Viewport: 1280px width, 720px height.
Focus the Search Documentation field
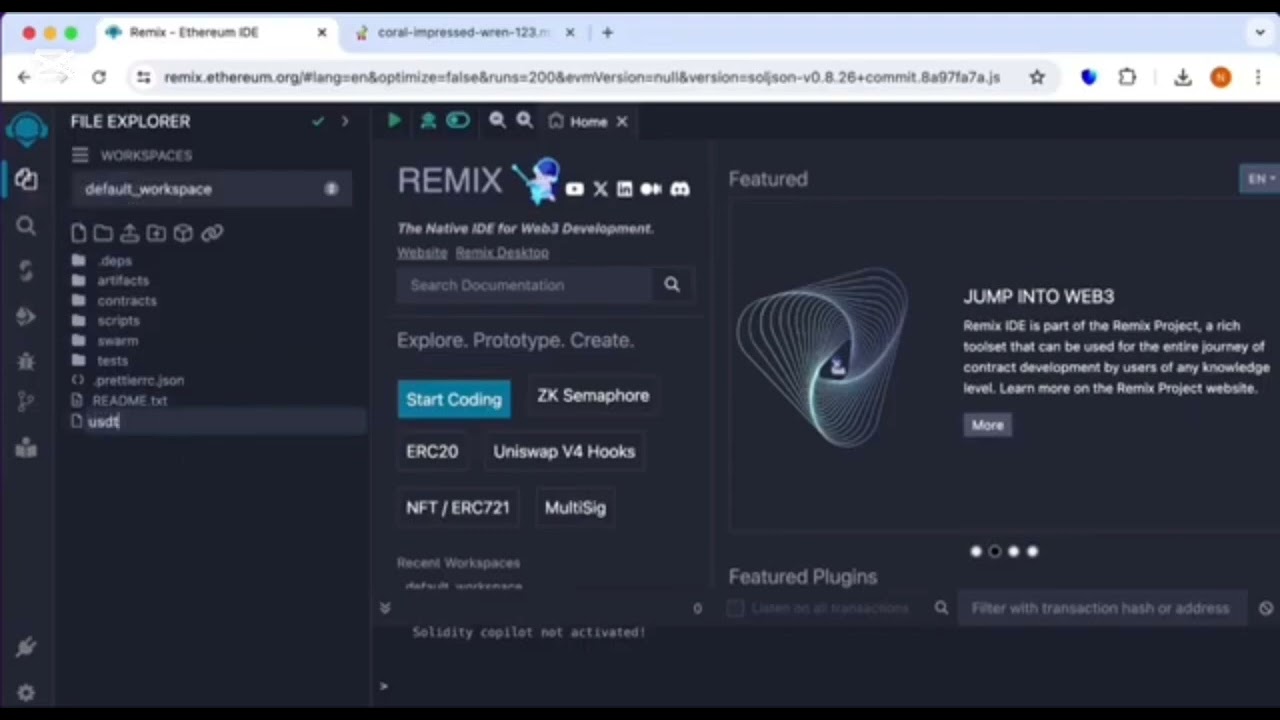(x=525, y=285)
